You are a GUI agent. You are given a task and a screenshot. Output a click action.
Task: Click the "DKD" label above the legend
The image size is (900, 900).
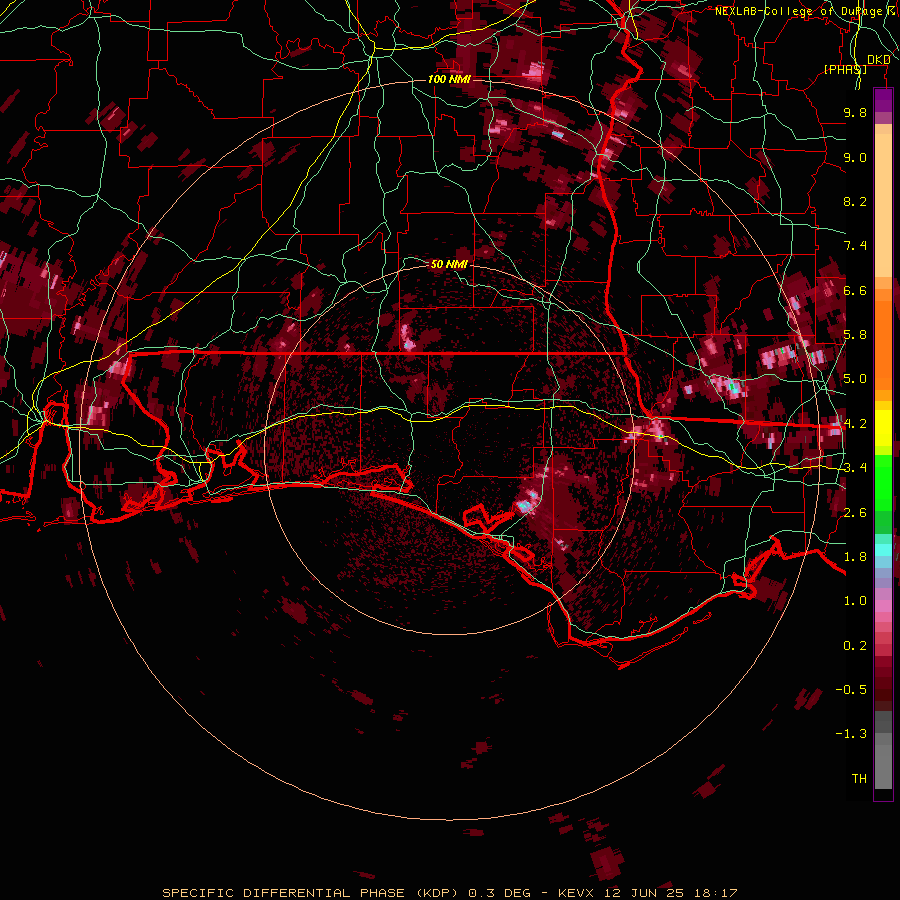click(878, 60)
